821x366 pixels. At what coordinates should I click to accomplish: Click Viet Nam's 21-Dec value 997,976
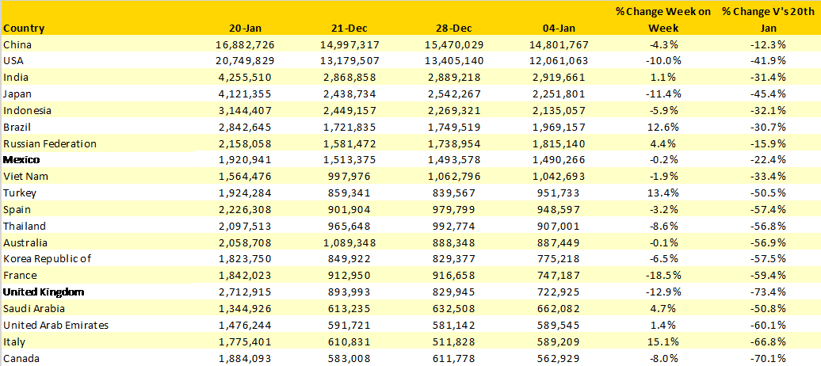(x=349, y=176)
